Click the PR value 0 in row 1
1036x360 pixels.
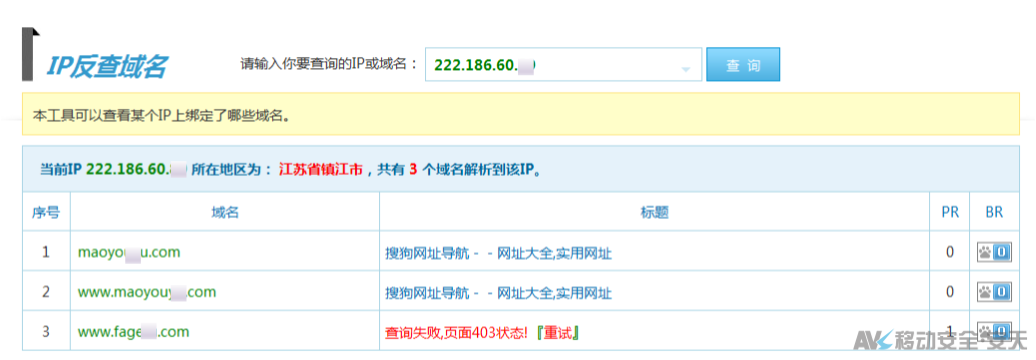949,252
